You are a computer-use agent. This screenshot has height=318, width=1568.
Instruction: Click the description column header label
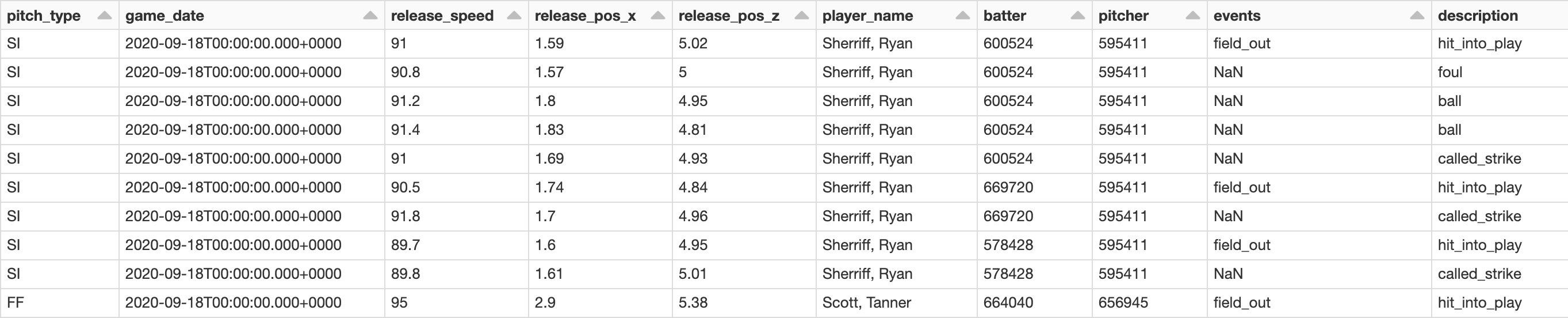[1477, 16]
